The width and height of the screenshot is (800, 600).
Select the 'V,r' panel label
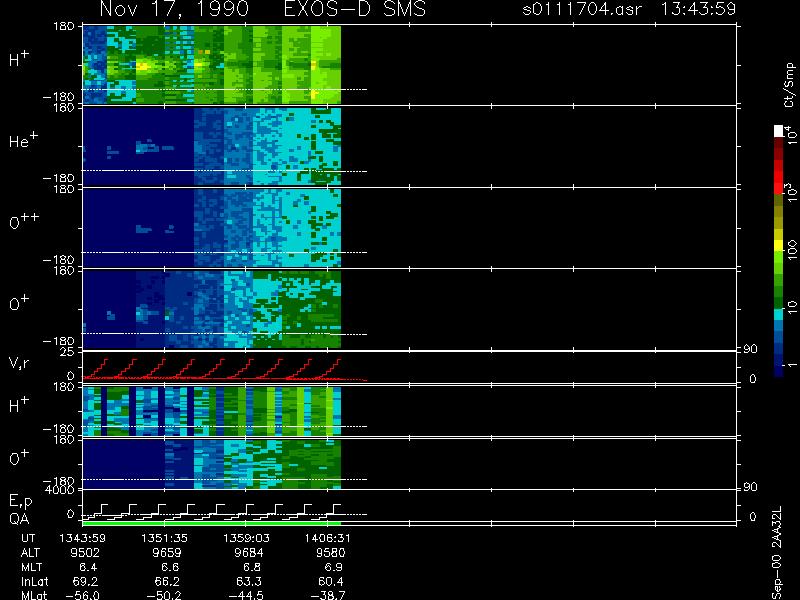coord(19,363)
